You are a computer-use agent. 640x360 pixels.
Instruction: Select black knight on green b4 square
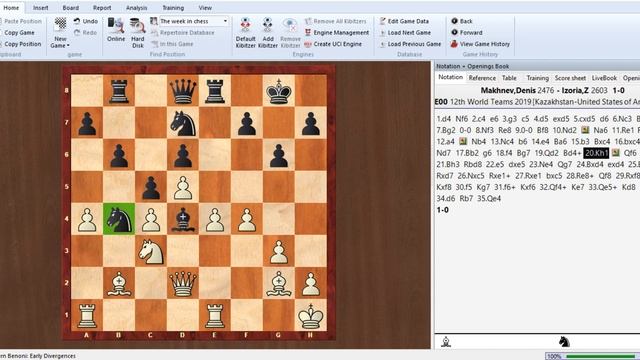(x=119, y=219)
